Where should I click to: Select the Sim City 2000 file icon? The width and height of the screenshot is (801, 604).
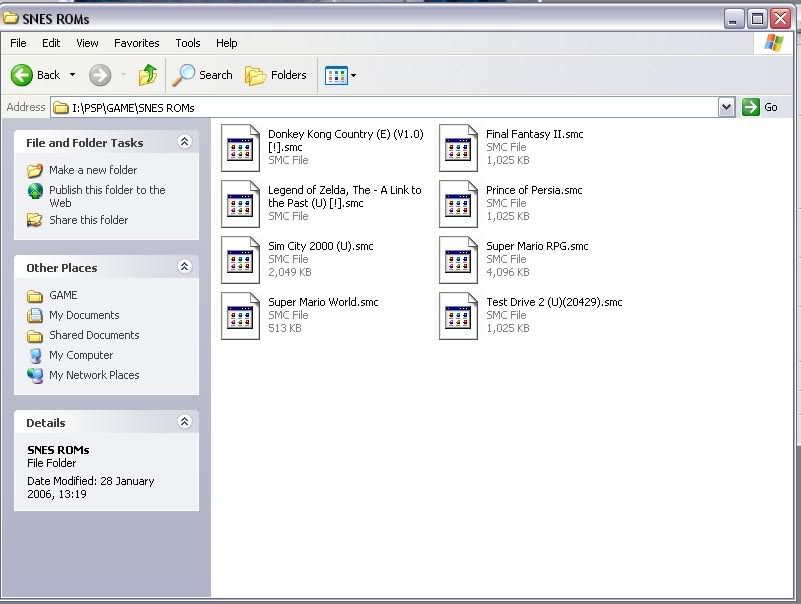click(x=240, y=260)
